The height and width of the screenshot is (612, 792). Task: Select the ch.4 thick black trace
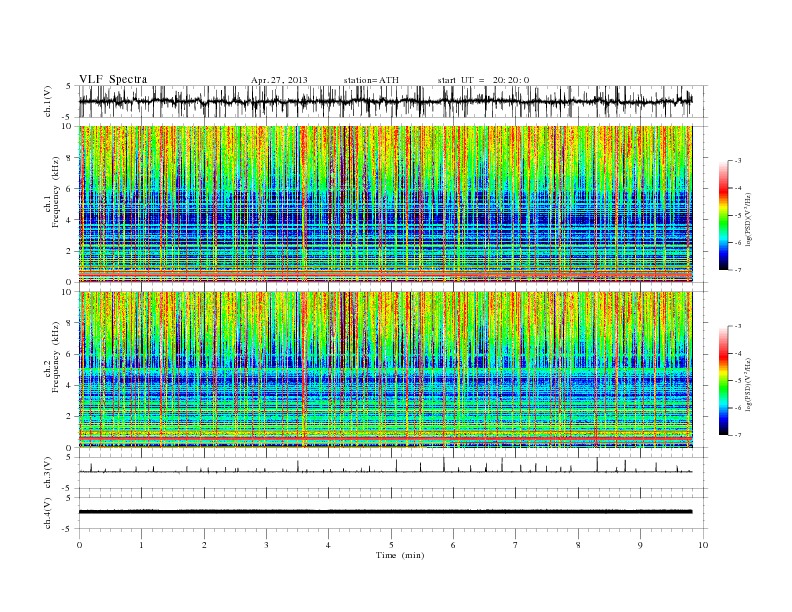tap(385, 512)
